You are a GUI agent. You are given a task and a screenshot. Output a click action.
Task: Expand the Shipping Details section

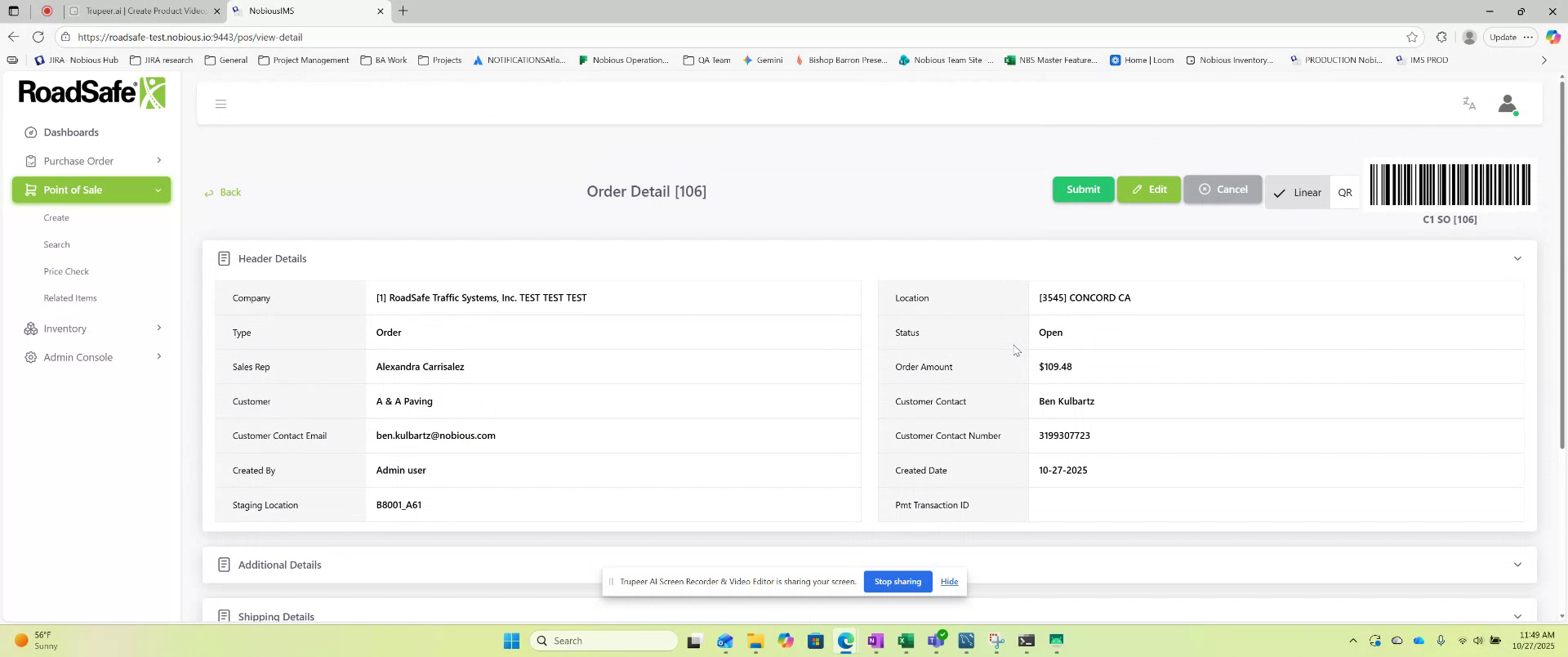(x=1517, y=616)
